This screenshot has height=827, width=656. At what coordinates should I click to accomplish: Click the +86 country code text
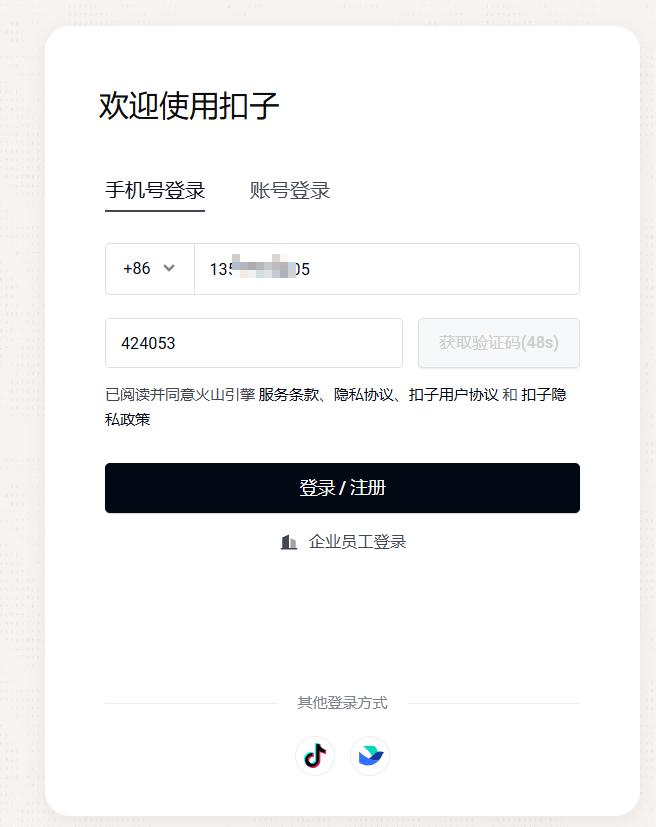[x=137, y=268]
